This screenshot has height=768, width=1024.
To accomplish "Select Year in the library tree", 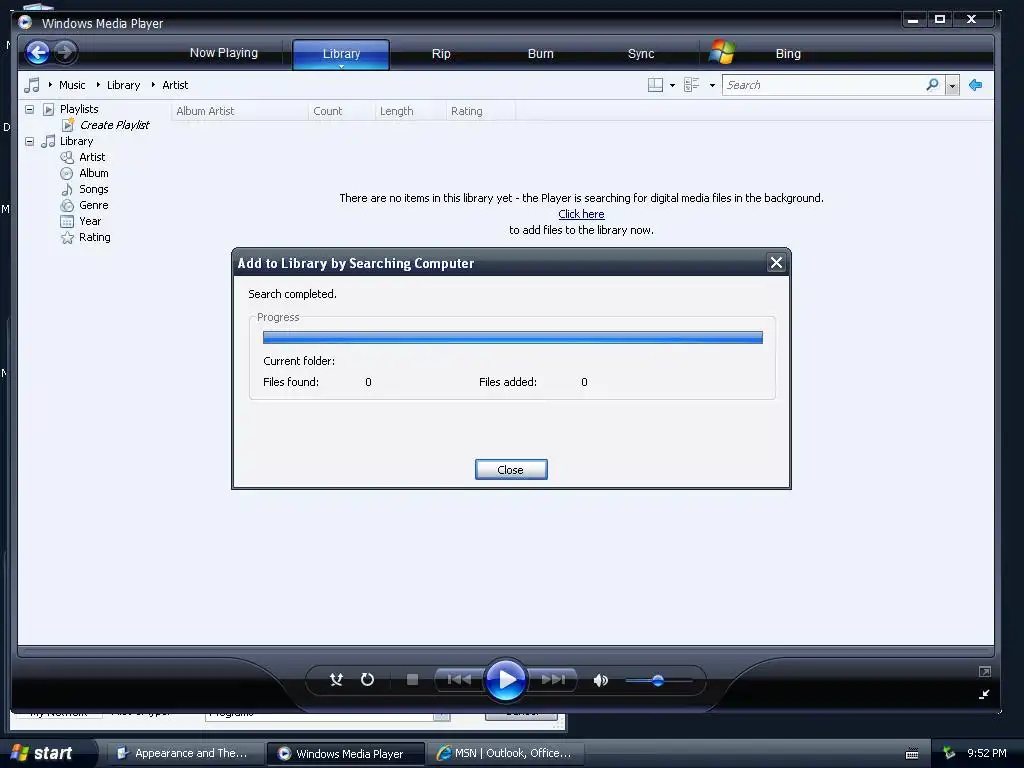I will (90, 221).
